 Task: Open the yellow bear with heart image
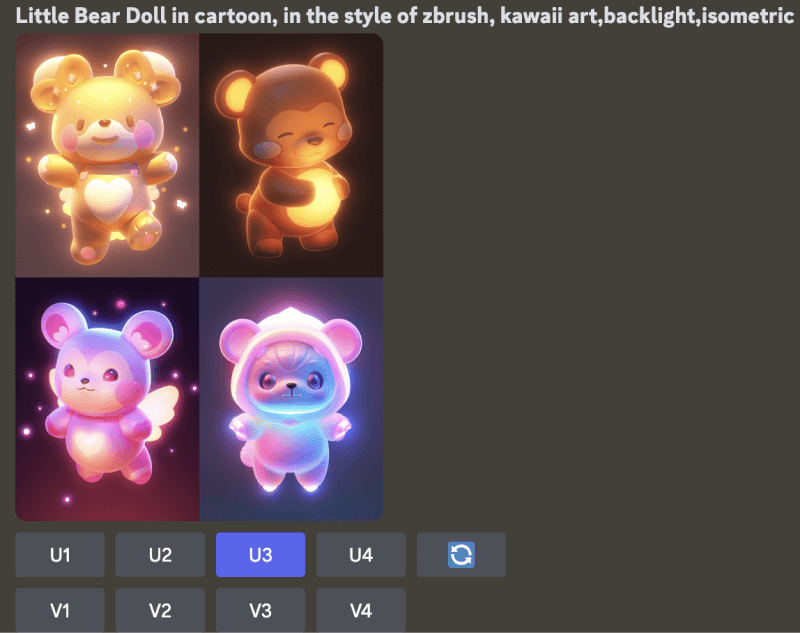pos(107,156)
